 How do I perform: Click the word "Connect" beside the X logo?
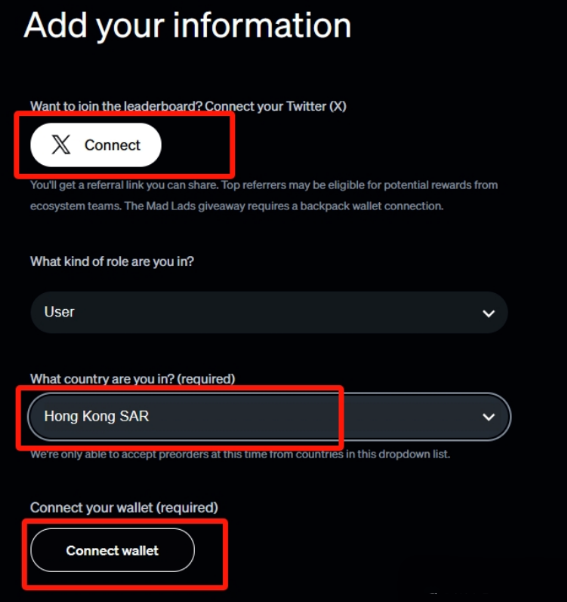click(112, 145)
